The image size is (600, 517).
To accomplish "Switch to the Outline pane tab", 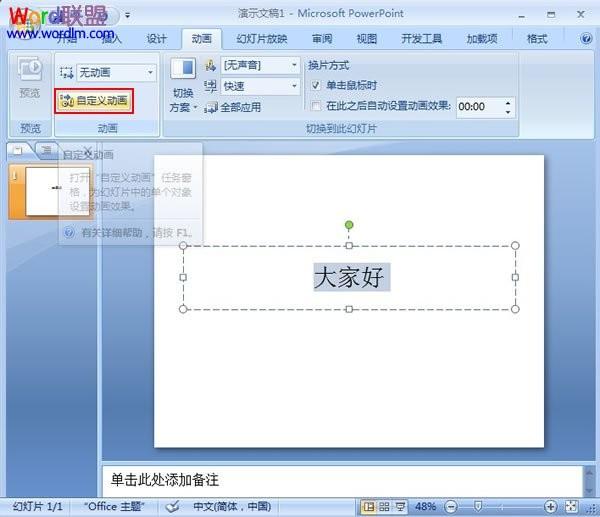I will coord(46,150).
